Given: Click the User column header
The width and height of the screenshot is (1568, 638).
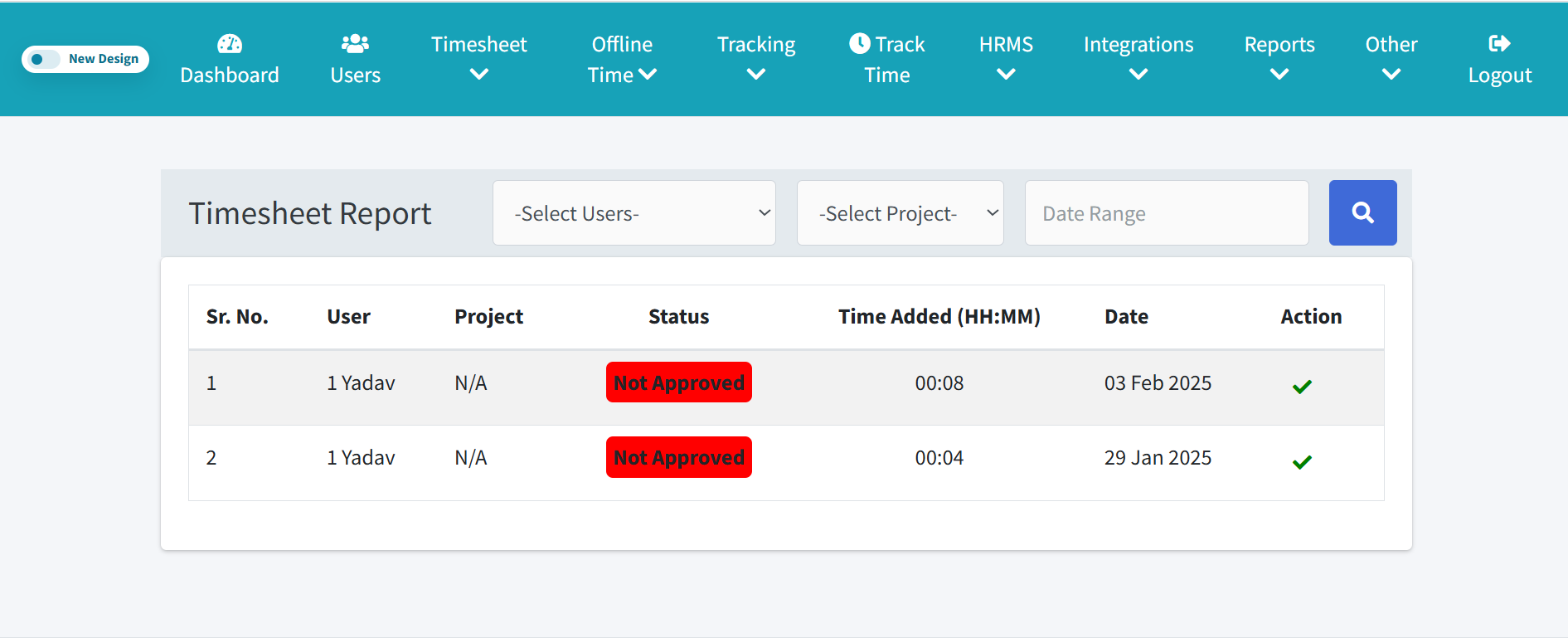Looking at the screenshot, I should [348, 317].
